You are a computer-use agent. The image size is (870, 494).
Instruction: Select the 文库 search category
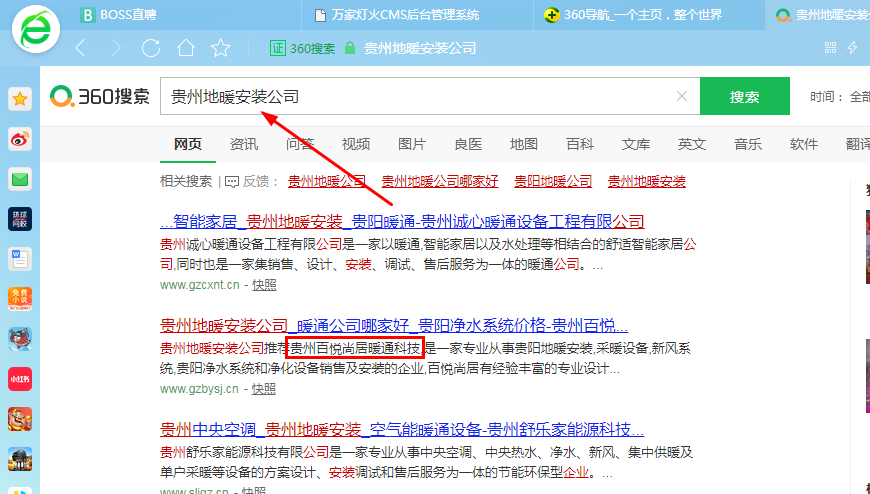[x=636, y=144]
